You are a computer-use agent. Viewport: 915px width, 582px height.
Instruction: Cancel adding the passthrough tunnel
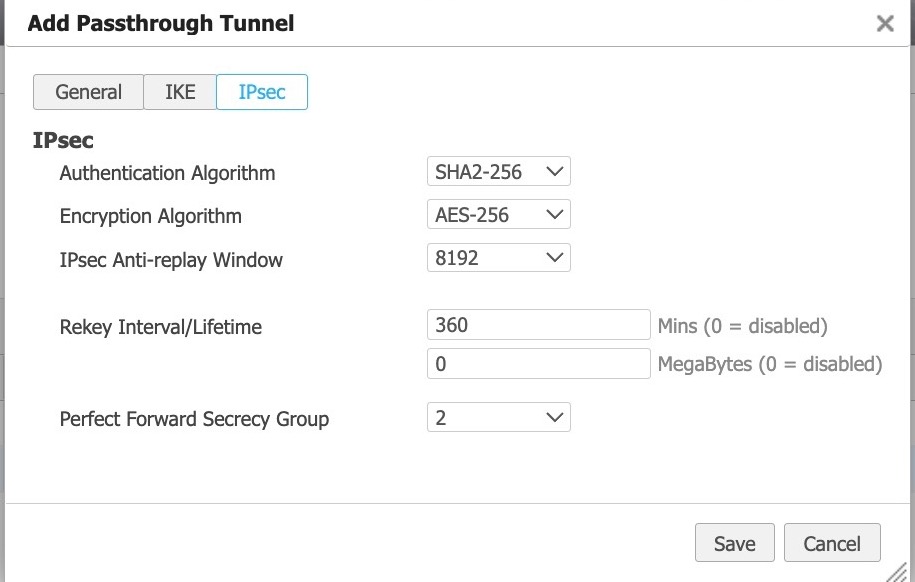point(832,543)
